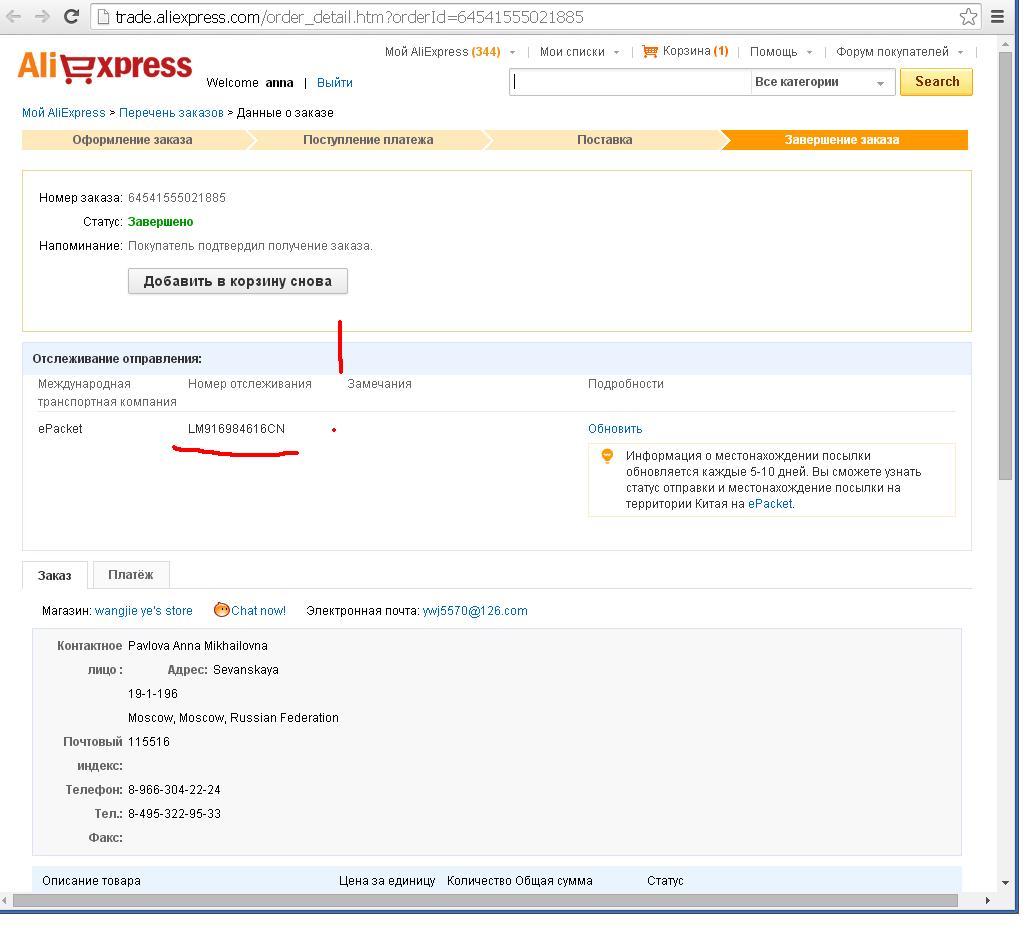Expand the Помощь dropdown arrow
1028x931 pixels.
tap(810, 52)
